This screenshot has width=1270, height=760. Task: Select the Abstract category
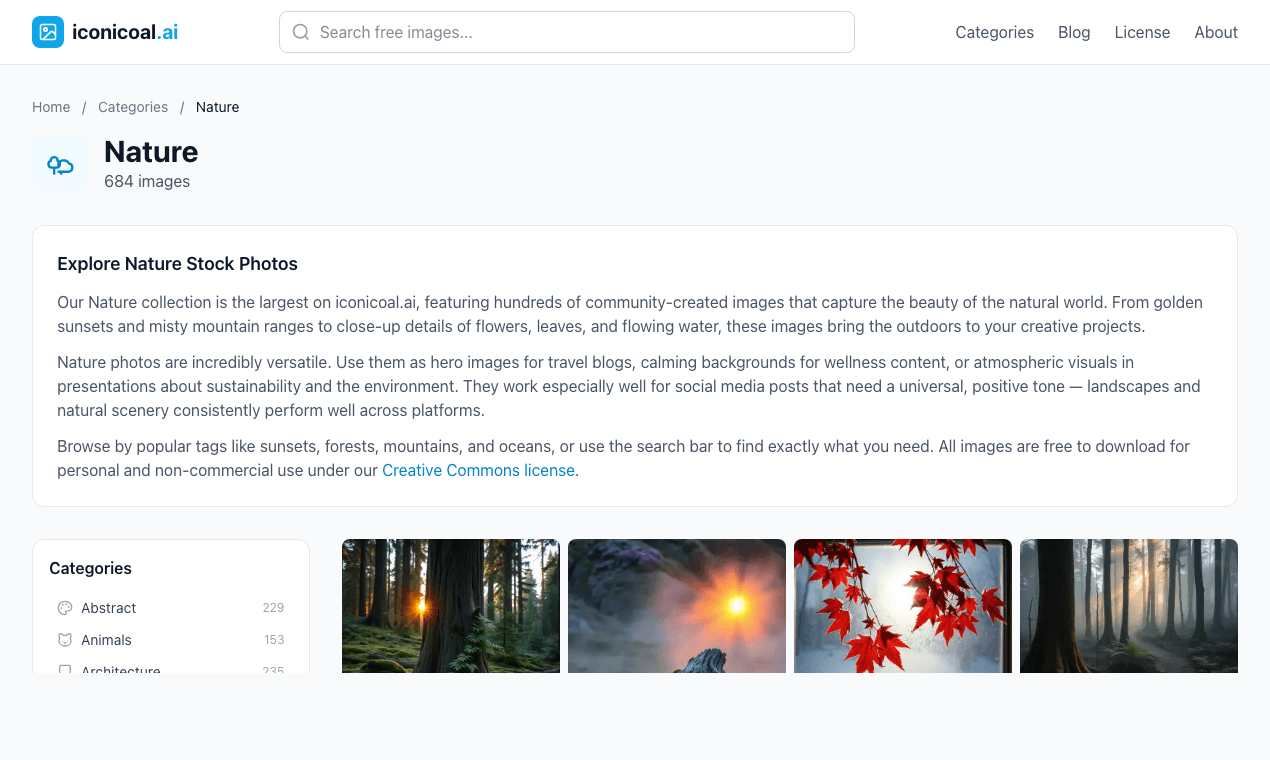109,608
